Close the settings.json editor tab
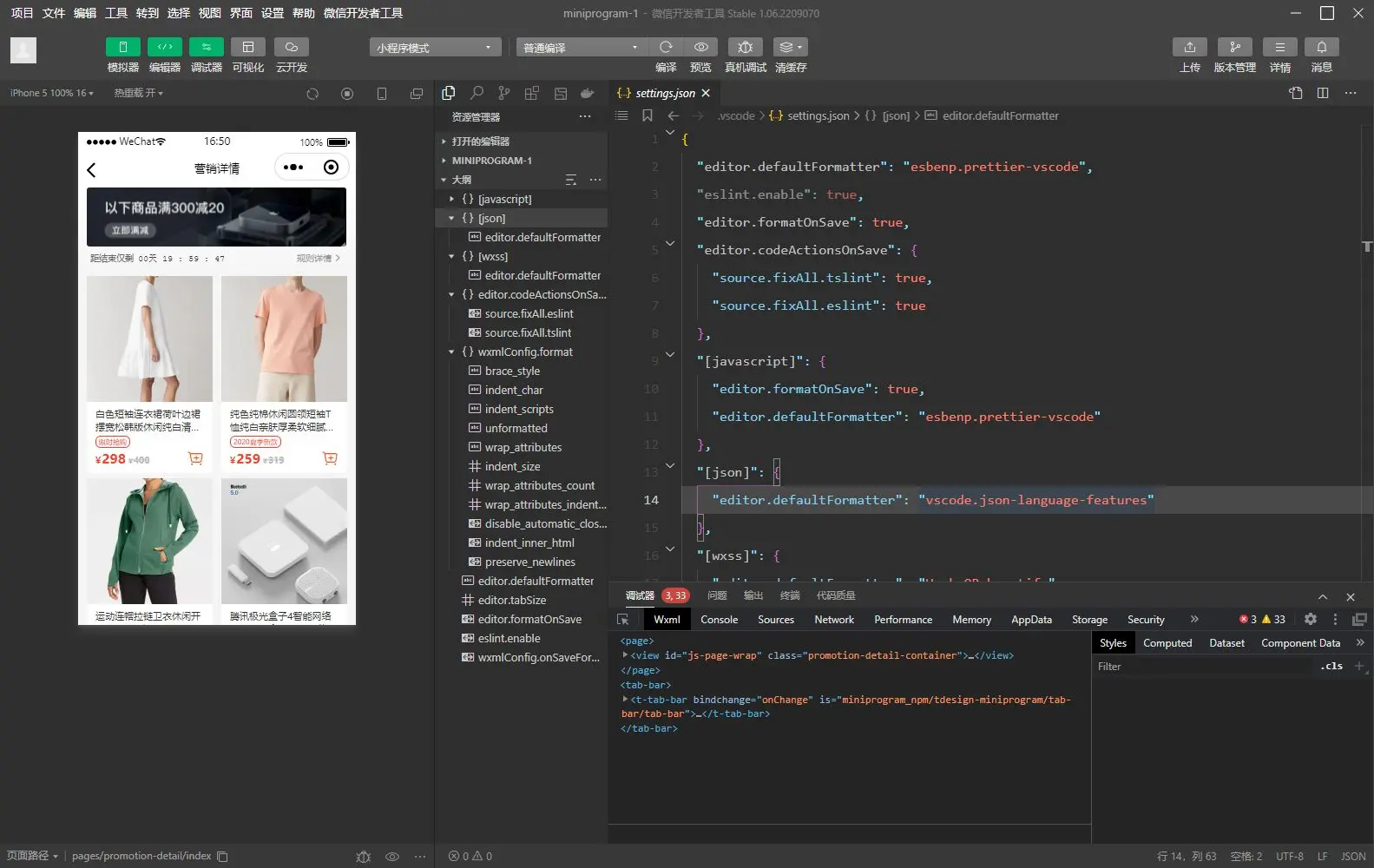Viewport: 1374px width, 868px height. coord(706,93)
